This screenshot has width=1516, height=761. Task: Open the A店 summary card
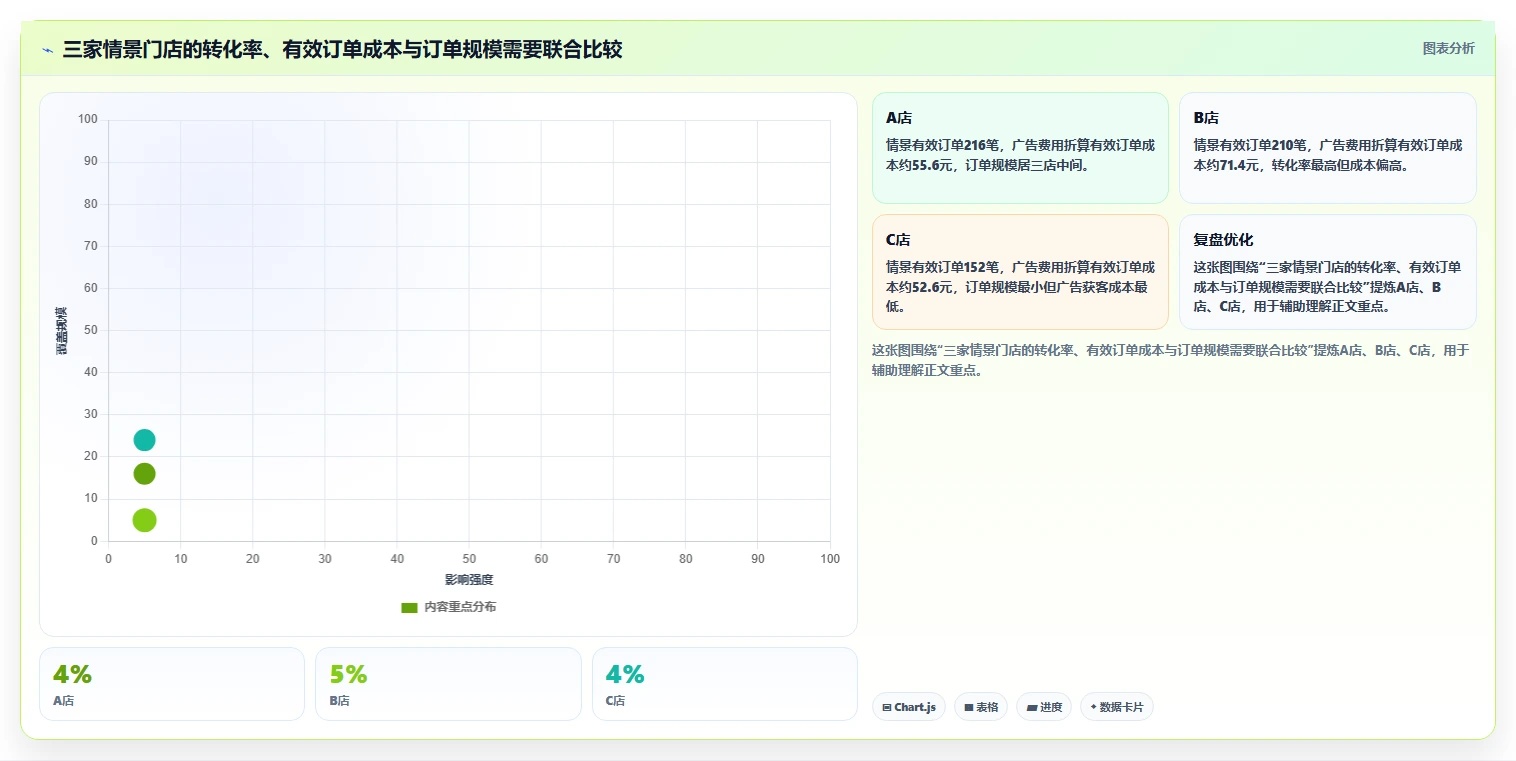pyautogui.click(x=1020, y=148)
